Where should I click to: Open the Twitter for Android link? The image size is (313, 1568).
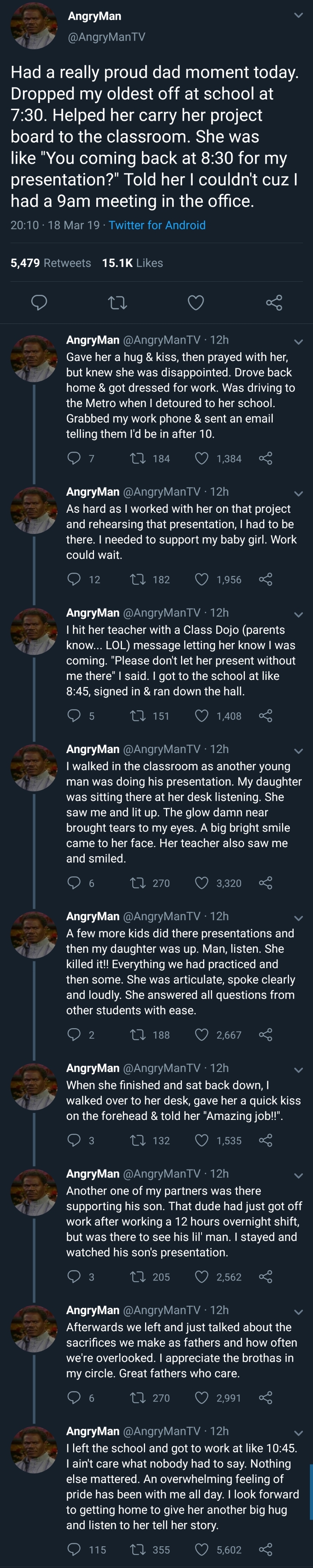(x=157, y=225)
